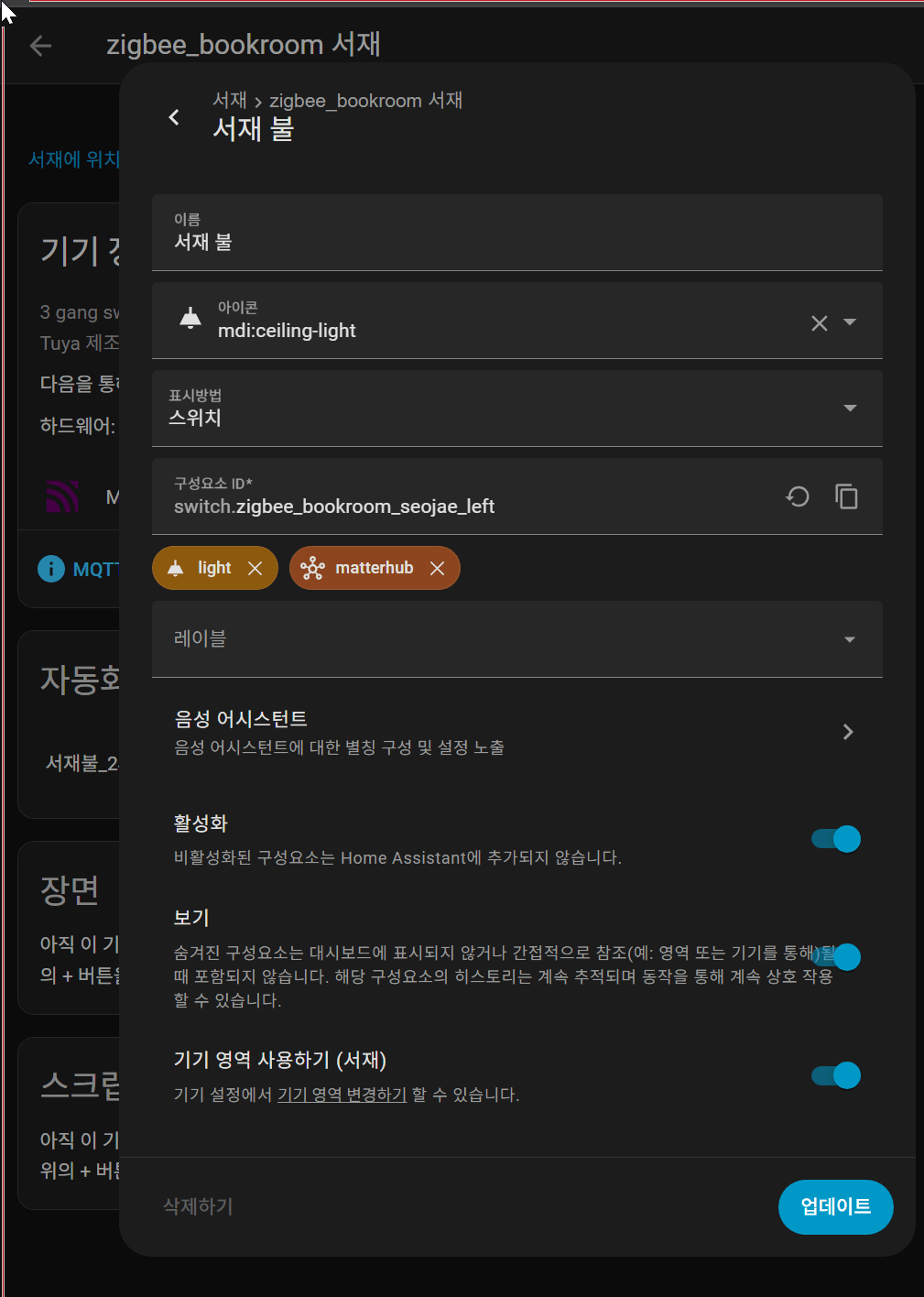Image resolution: width=924 pixels, height=1297 pixels.
Task: Clear the mdi:ceiling-light icon selection
Action: coord(820,322)
